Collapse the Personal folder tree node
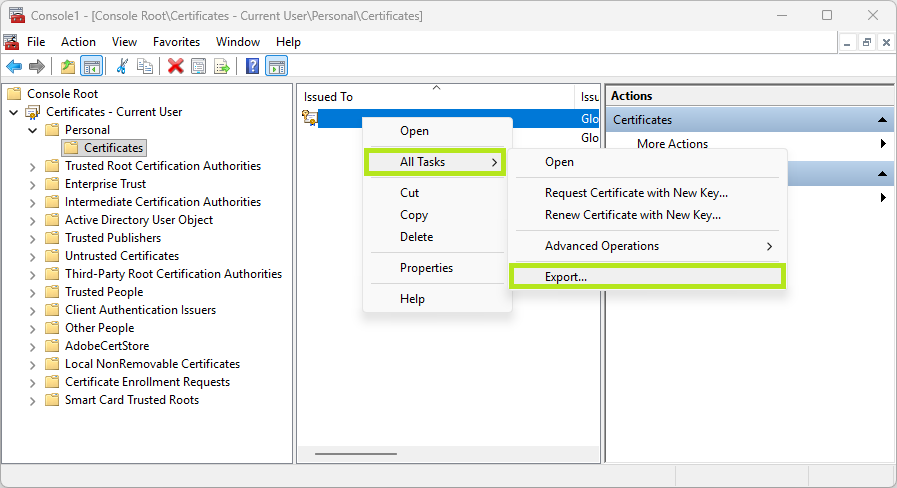 [33, 130]
